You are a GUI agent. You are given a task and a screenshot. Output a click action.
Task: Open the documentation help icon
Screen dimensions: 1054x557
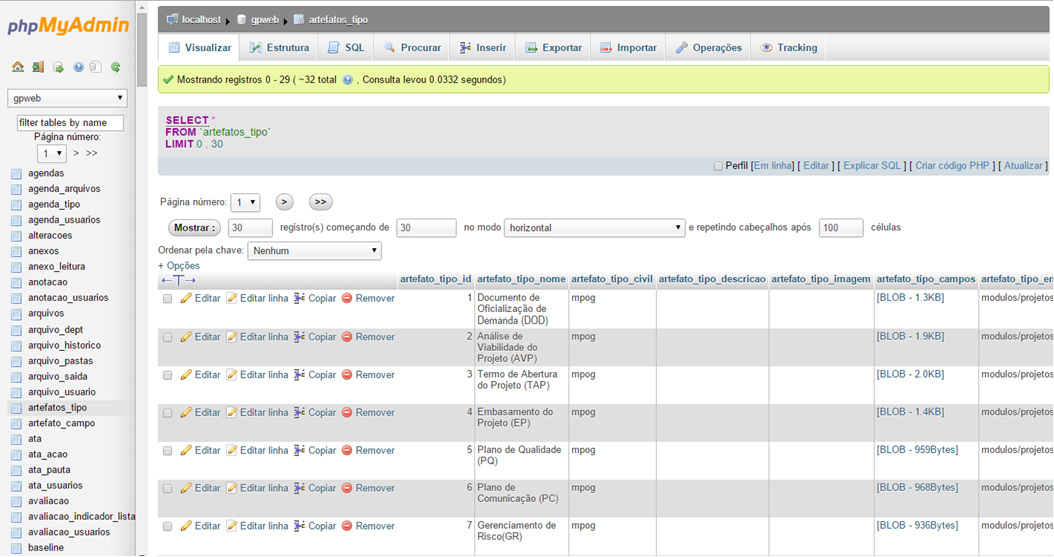click(x=78, y=67)
